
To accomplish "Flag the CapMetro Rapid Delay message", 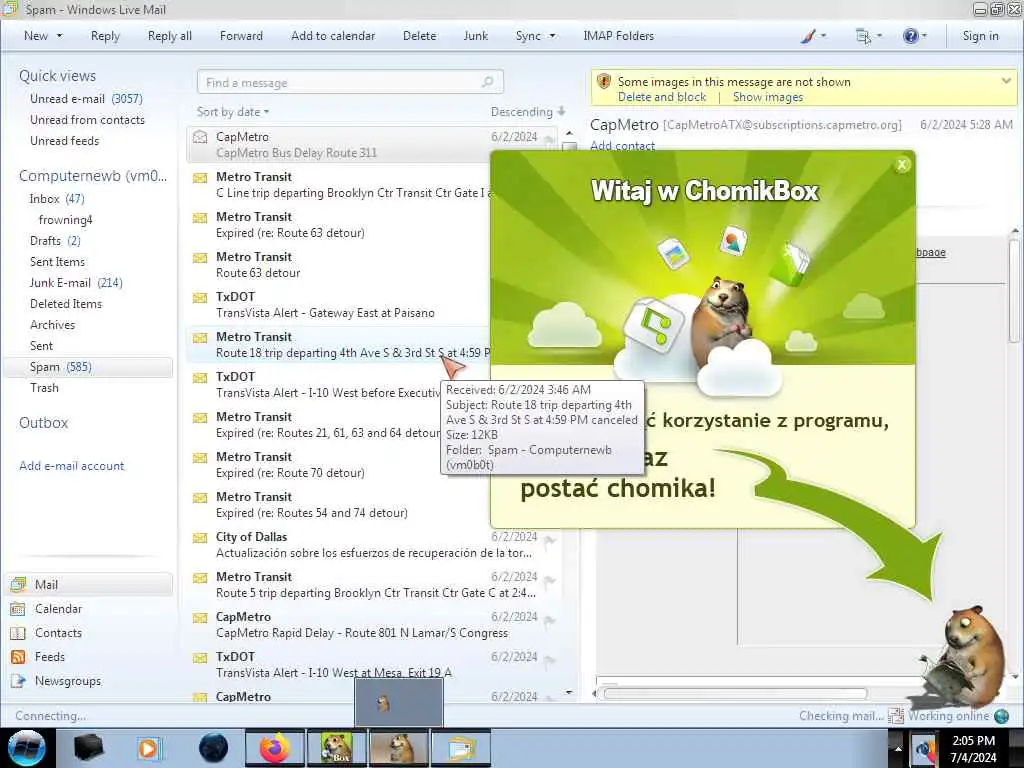I will click(550, 620).
